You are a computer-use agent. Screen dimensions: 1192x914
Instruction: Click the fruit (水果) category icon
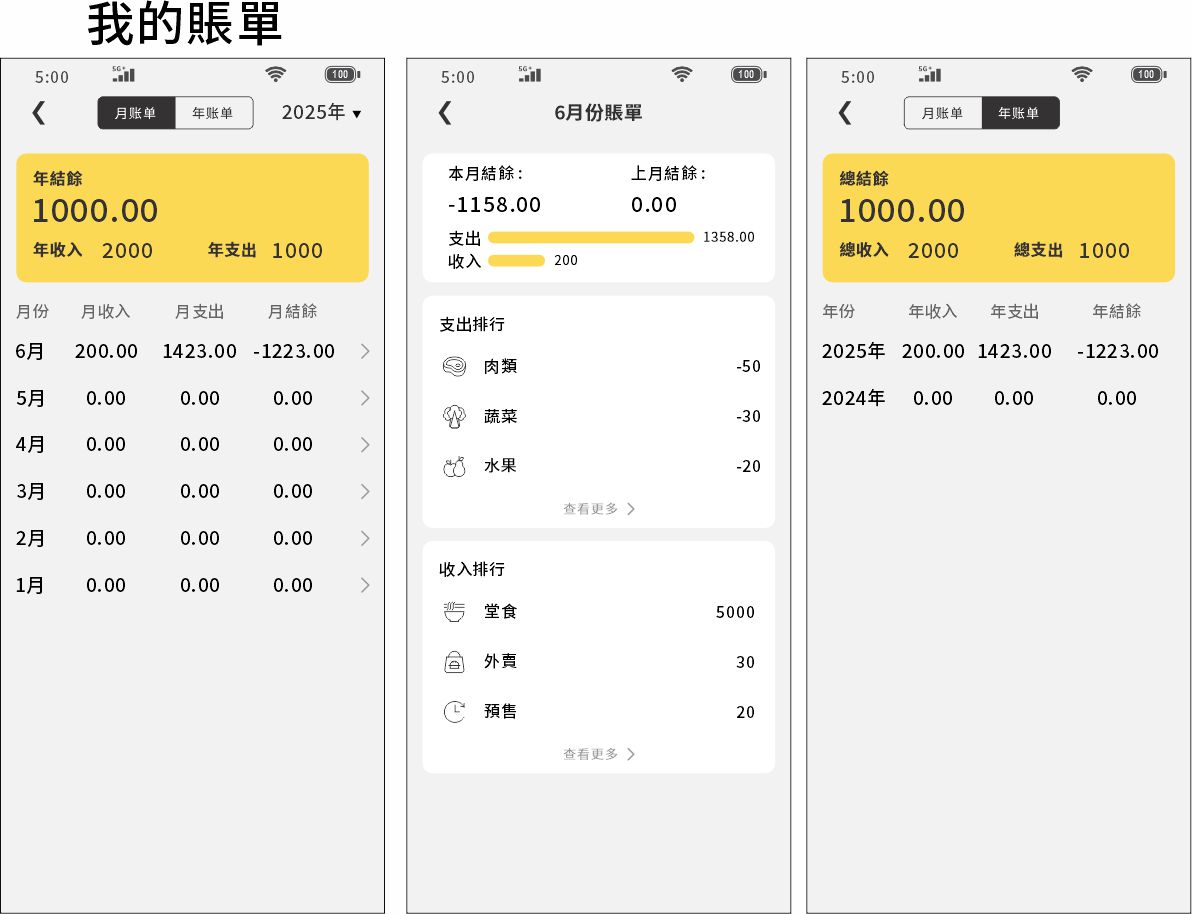pos(454,466)
